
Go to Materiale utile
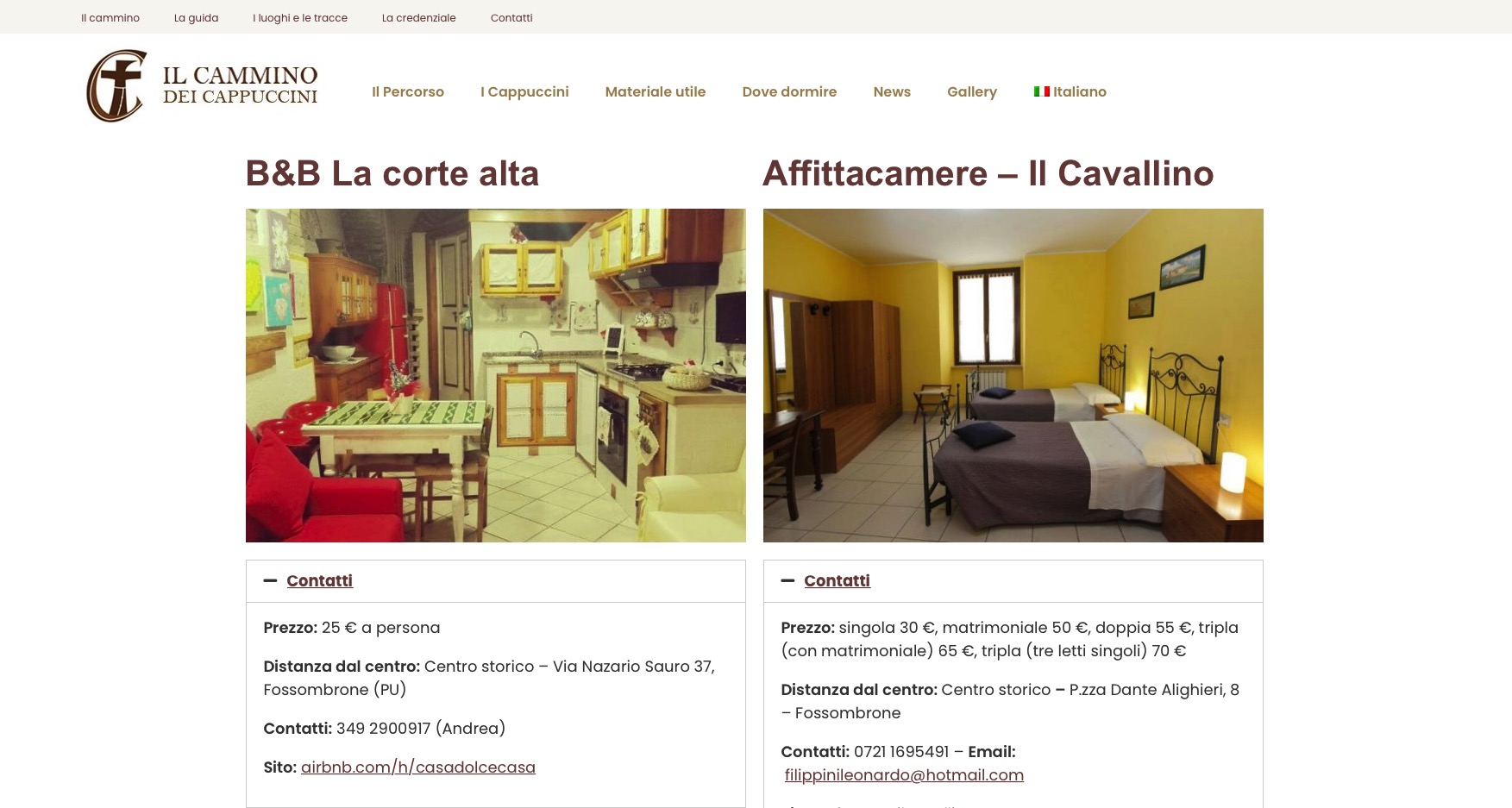pyautogui.click(x=656, y=91)
